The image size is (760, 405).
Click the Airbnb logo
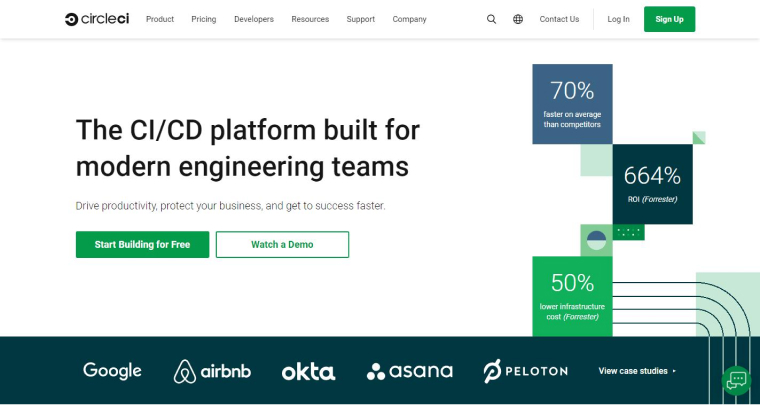(x=212, y=372)
